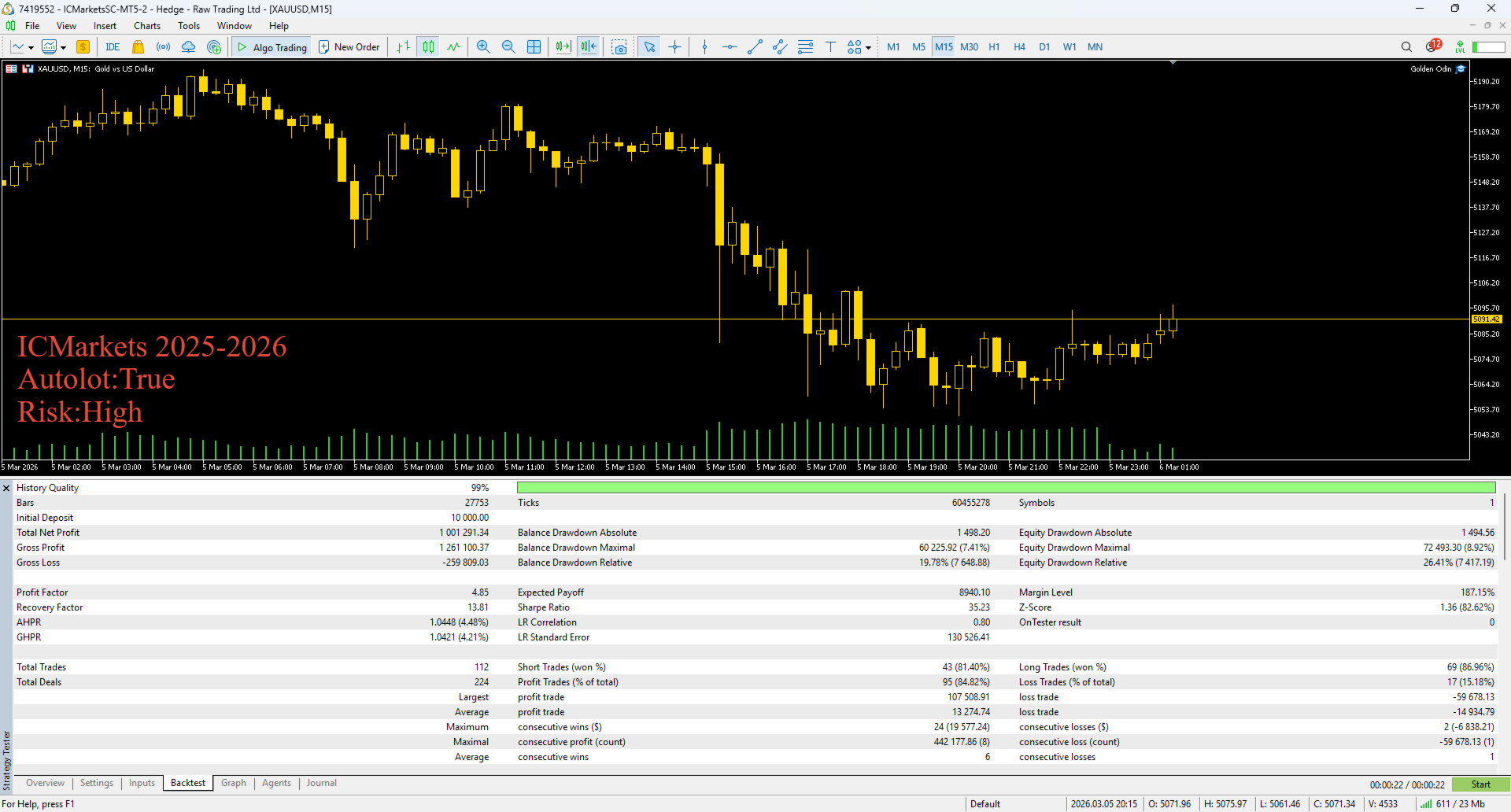Screen dimensions: 1511x812
Task: Select the Crosshair tool
Action: click(675, 46)
